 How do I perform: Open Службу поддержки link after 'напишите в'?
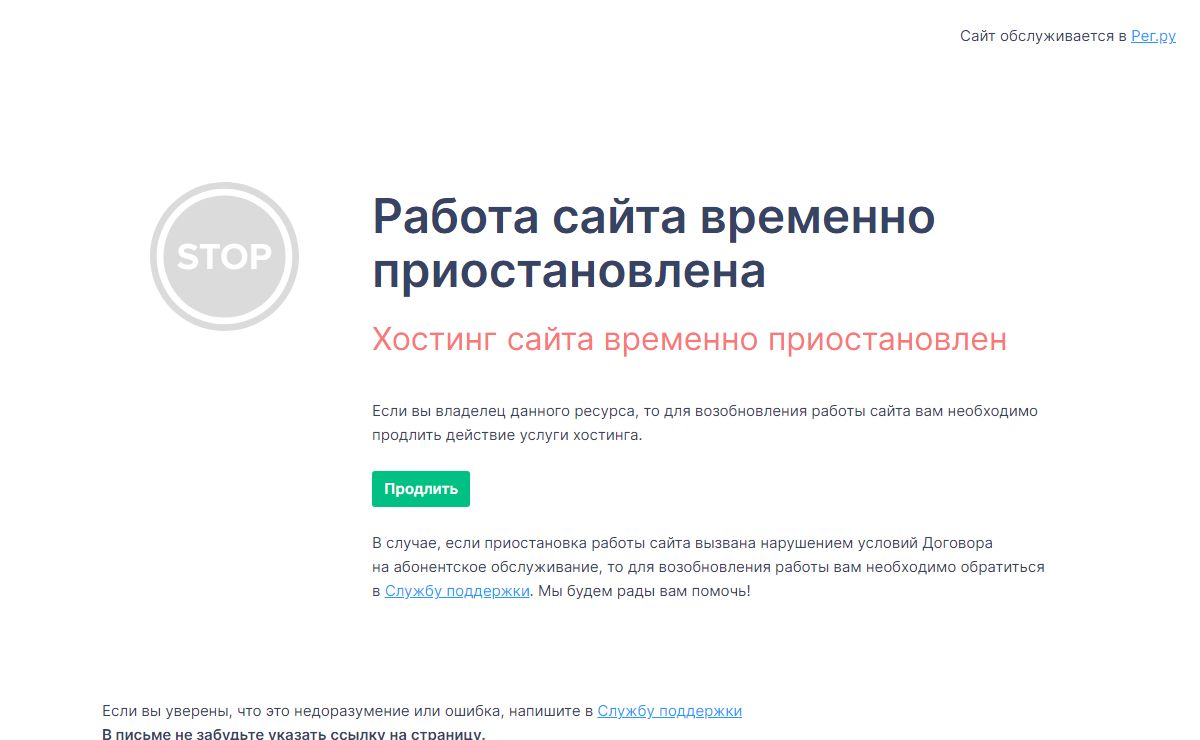coord(670,711)
